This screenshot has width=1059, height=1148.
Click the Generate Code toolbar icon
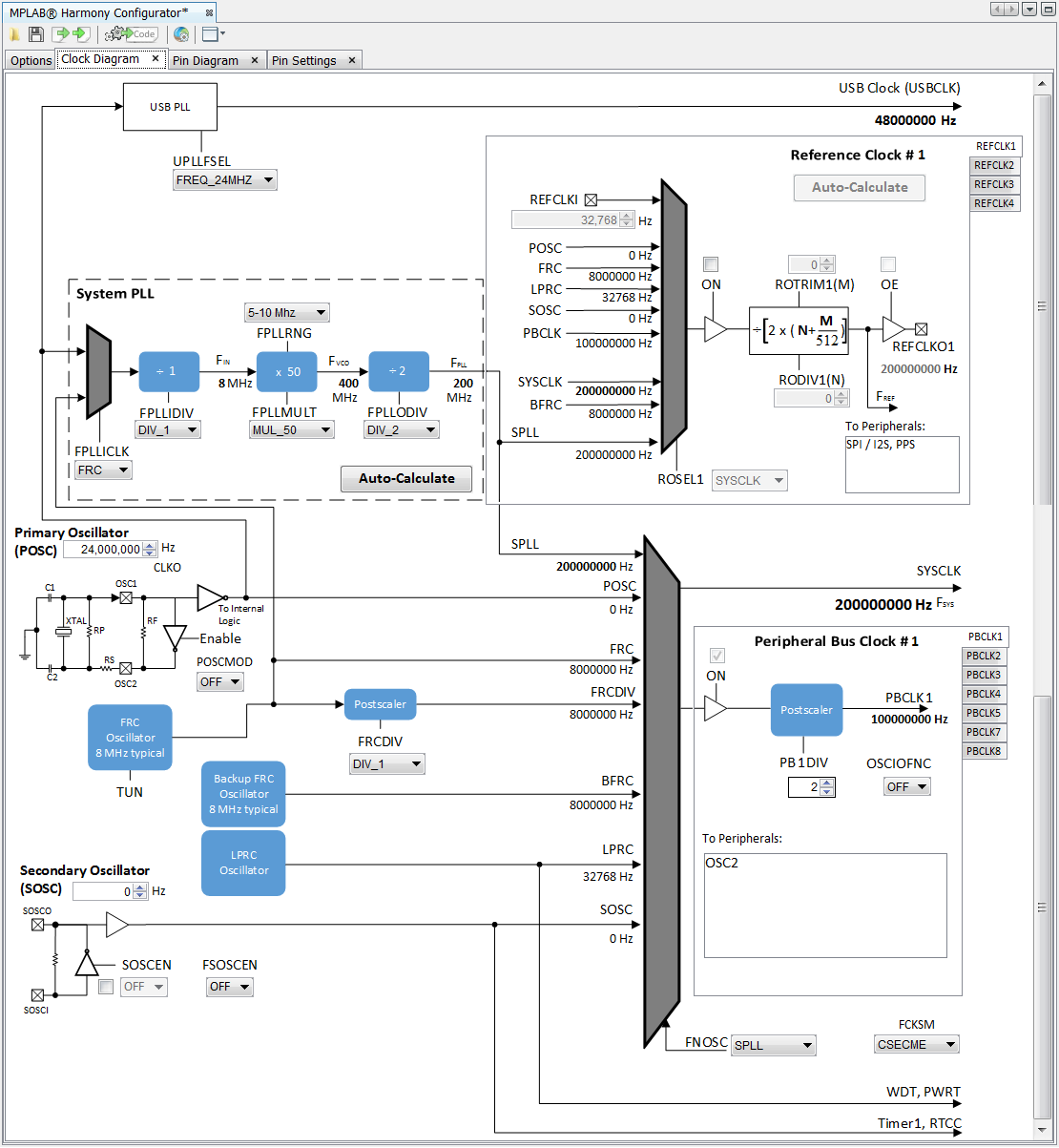131,33
